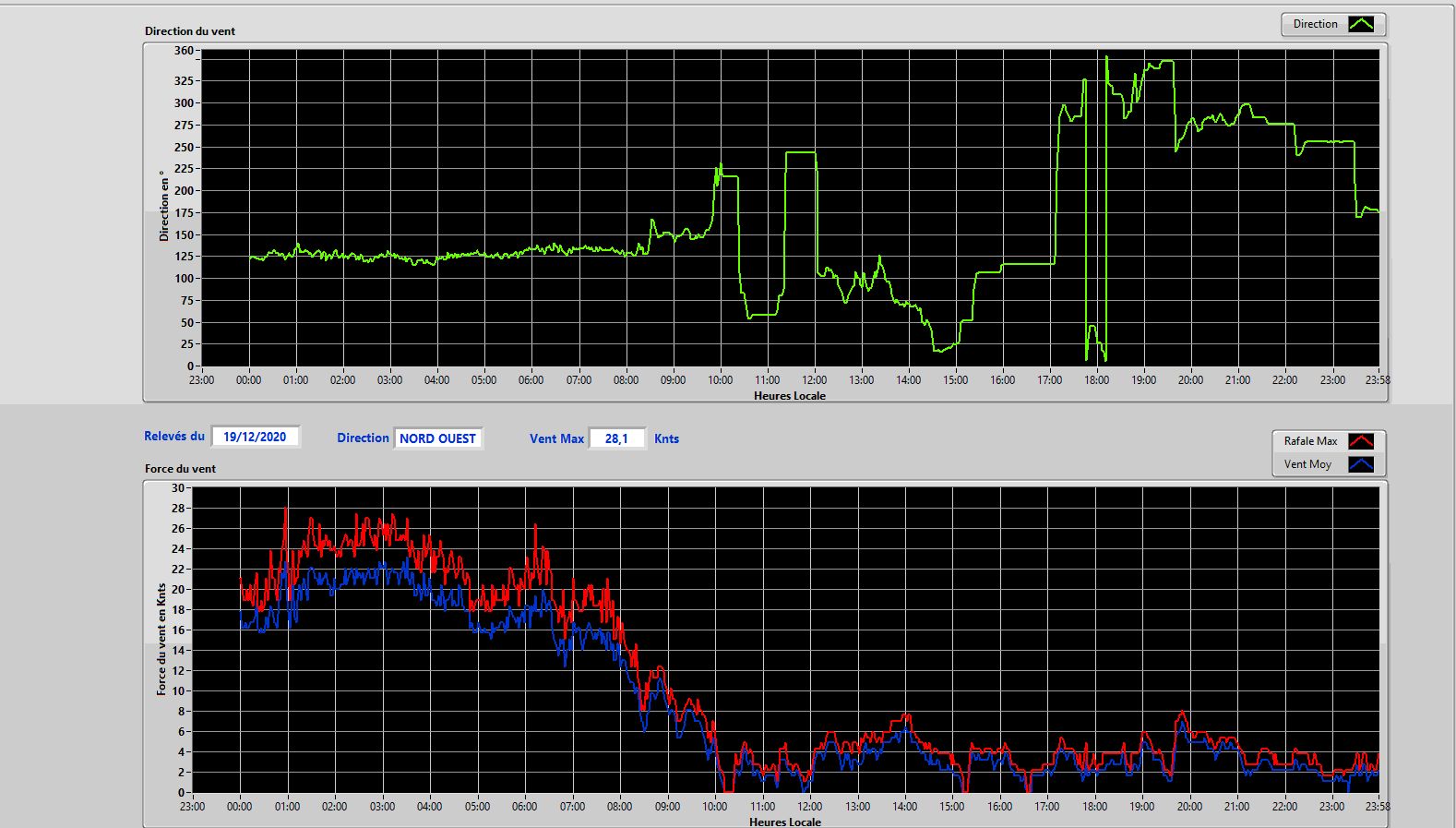Click the 01:00 label on wind force chart axis
1456x828 pixels.
[x=287, y=806]
